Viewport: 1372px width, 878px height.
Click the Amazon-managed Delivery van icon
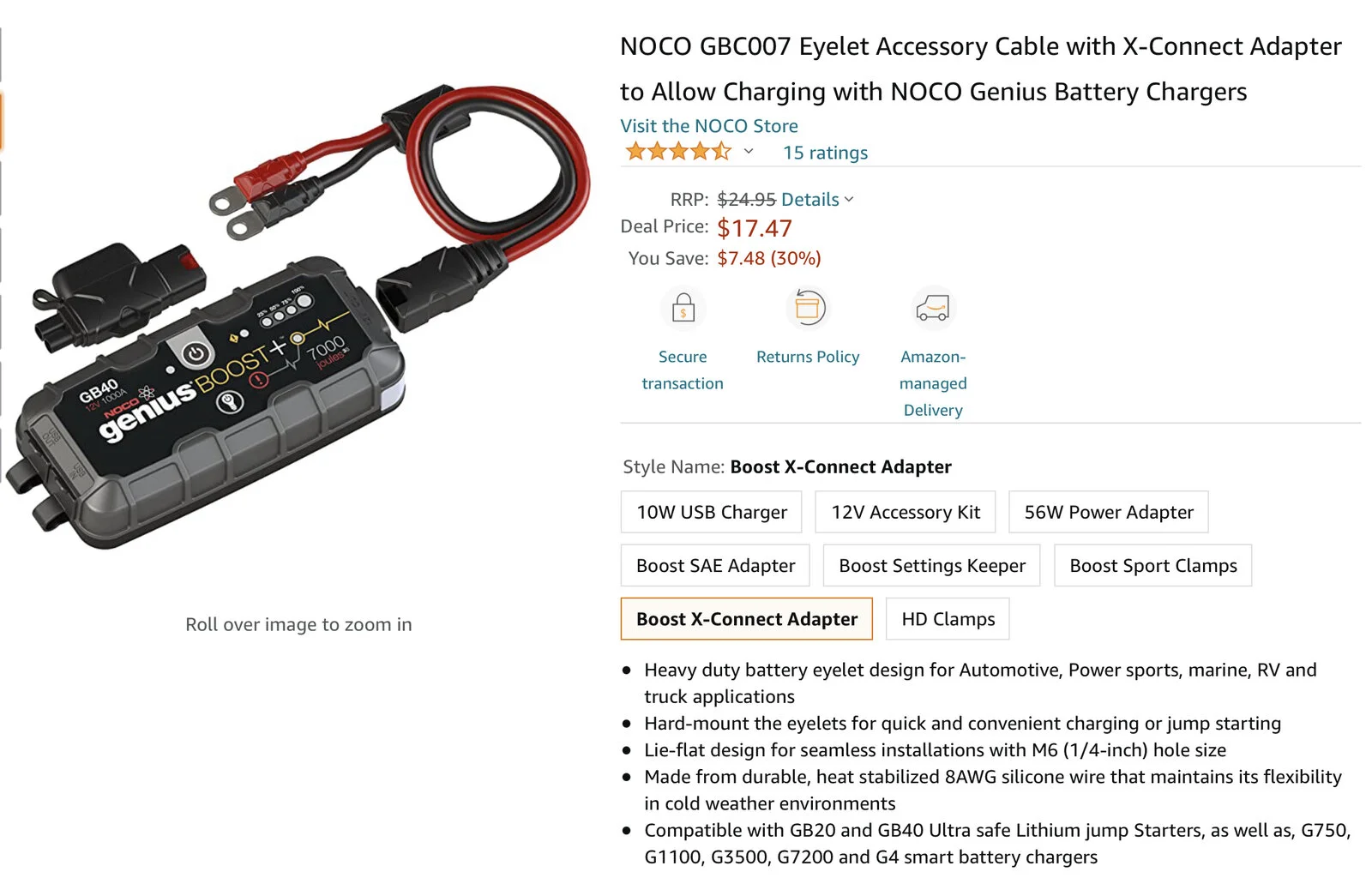[x=933, y=307]
